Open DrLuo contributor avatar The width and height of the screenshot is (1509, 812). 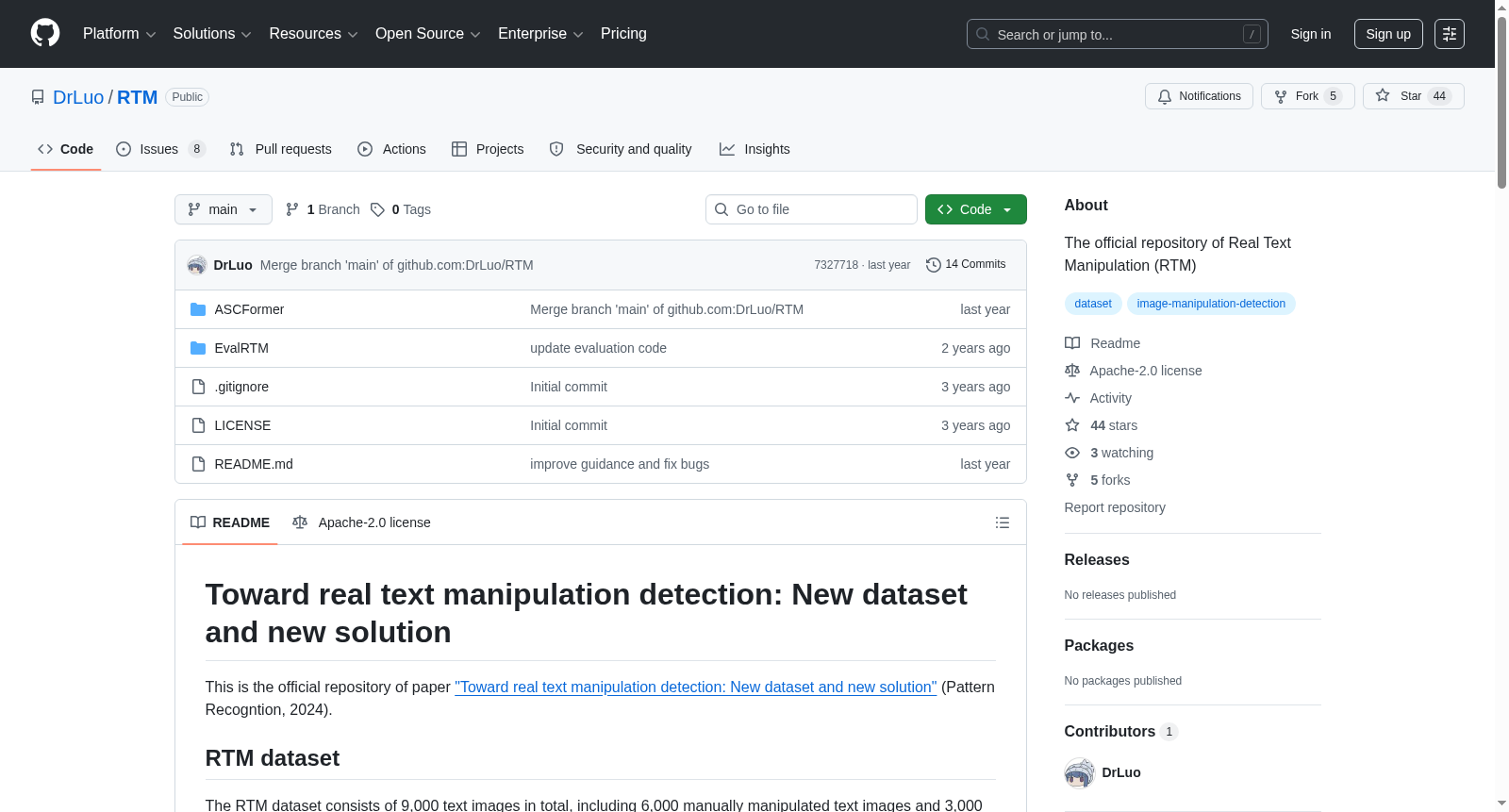1079,772
